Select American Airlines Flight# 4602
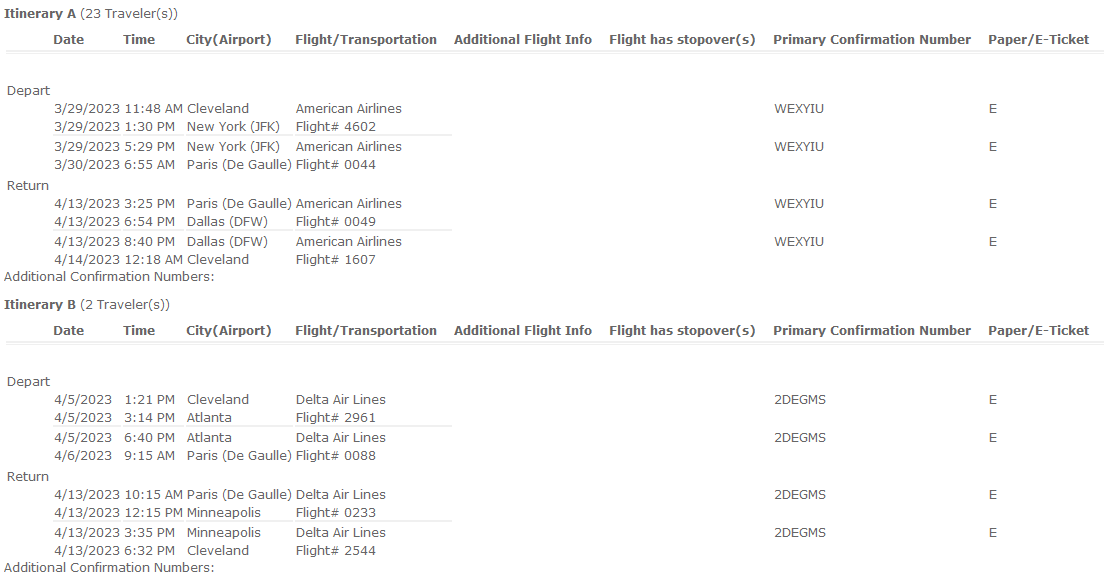1114x588 pixels. (335, 127)
